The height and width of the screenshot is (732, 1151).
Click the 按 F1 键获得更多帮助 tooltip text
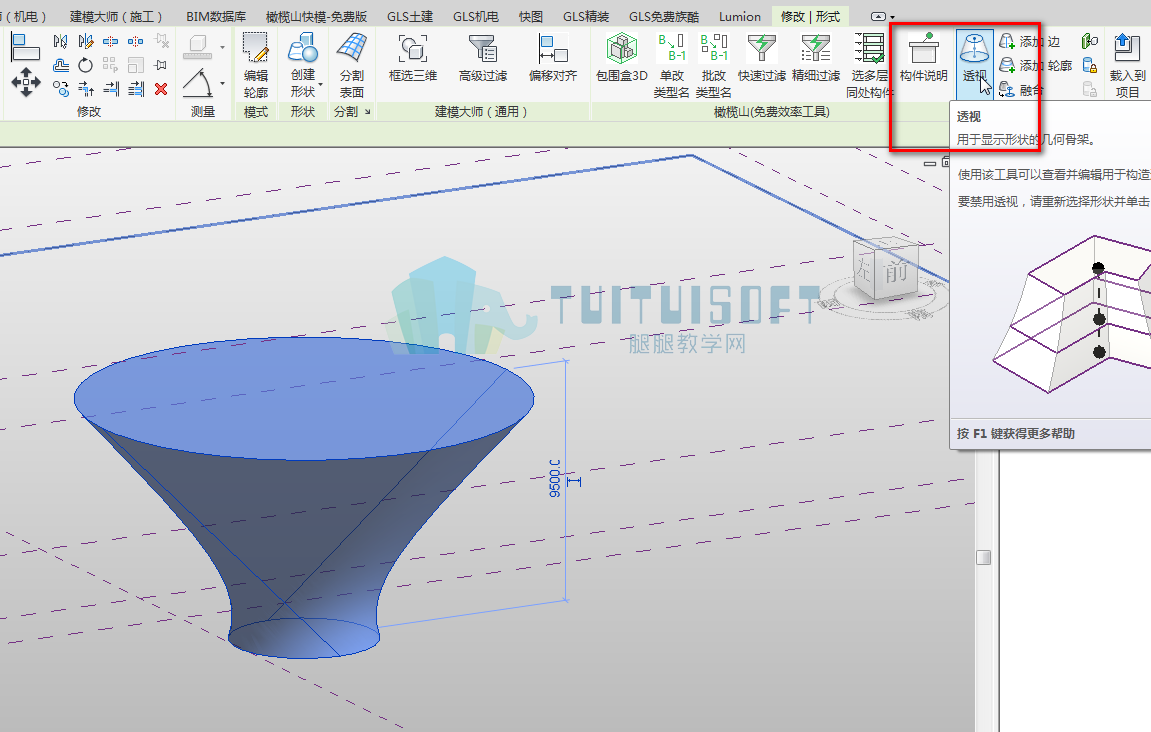(1016, 433)
